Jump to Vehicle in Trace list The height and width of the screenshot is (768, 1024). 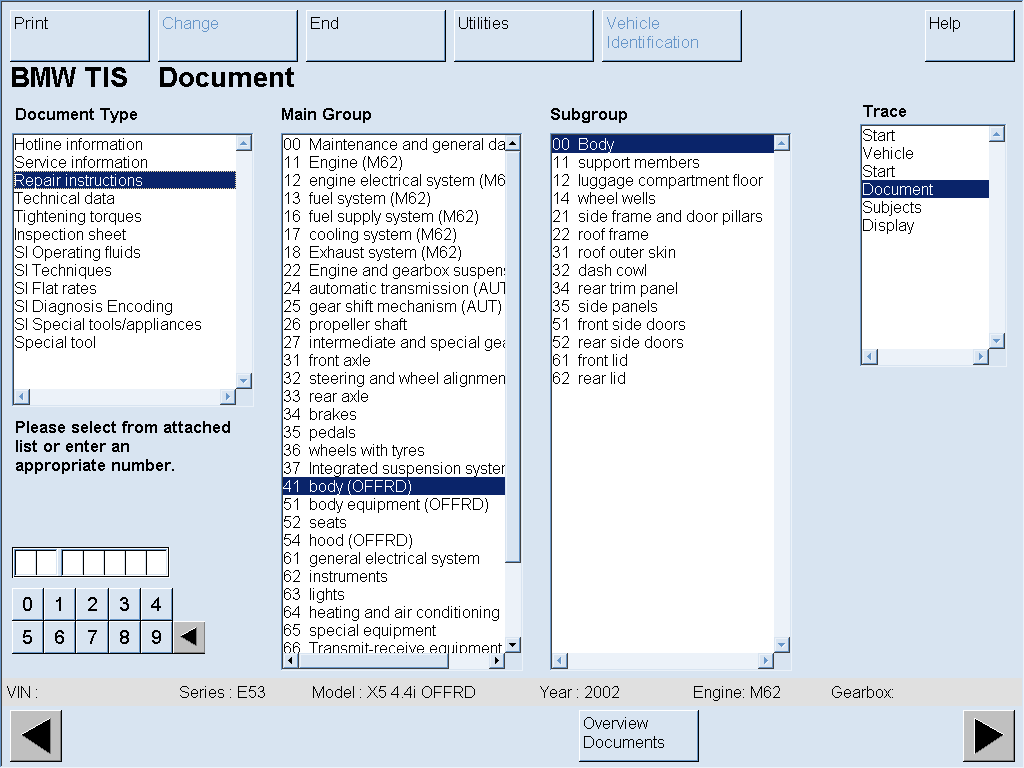coord(888,153)
